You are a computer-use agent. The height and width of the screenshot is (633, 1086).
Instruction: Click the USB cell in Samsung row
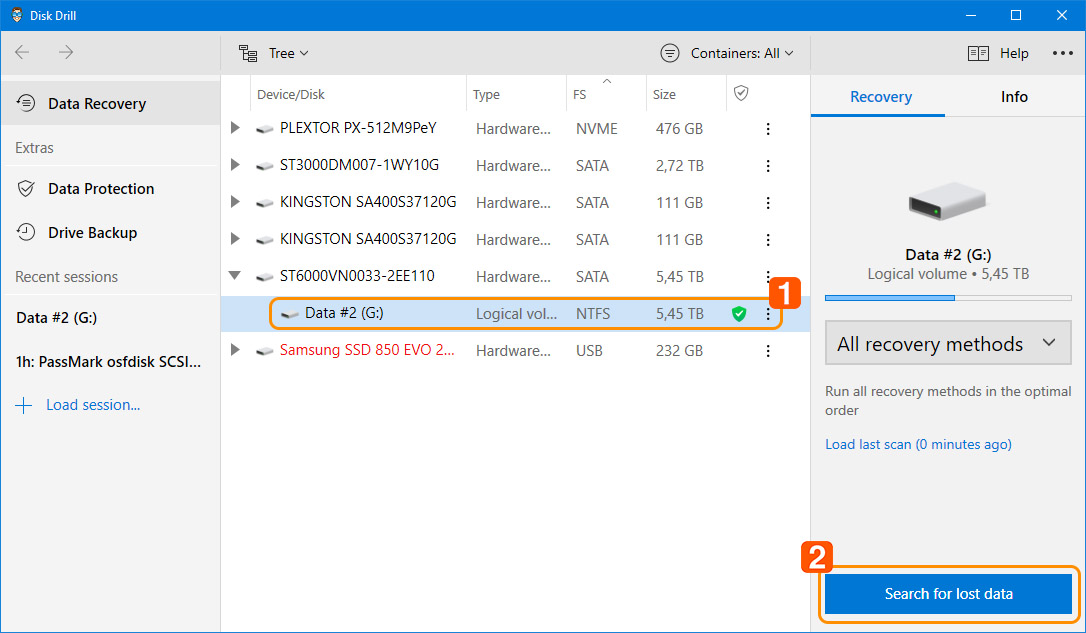(x=589, y=351)
